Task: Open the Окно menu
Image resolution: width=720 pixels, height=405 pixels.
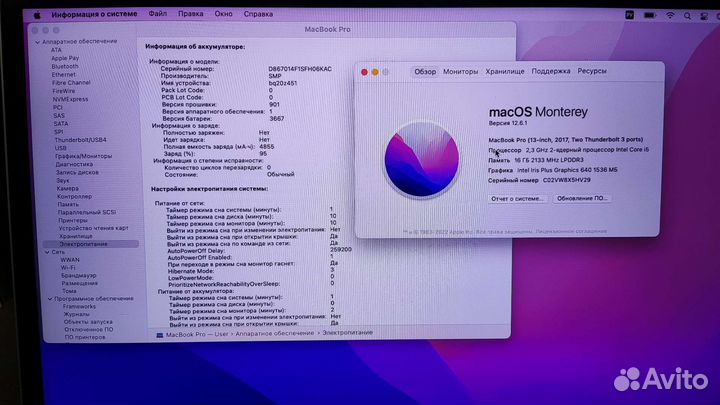Action: click(223, 14)
